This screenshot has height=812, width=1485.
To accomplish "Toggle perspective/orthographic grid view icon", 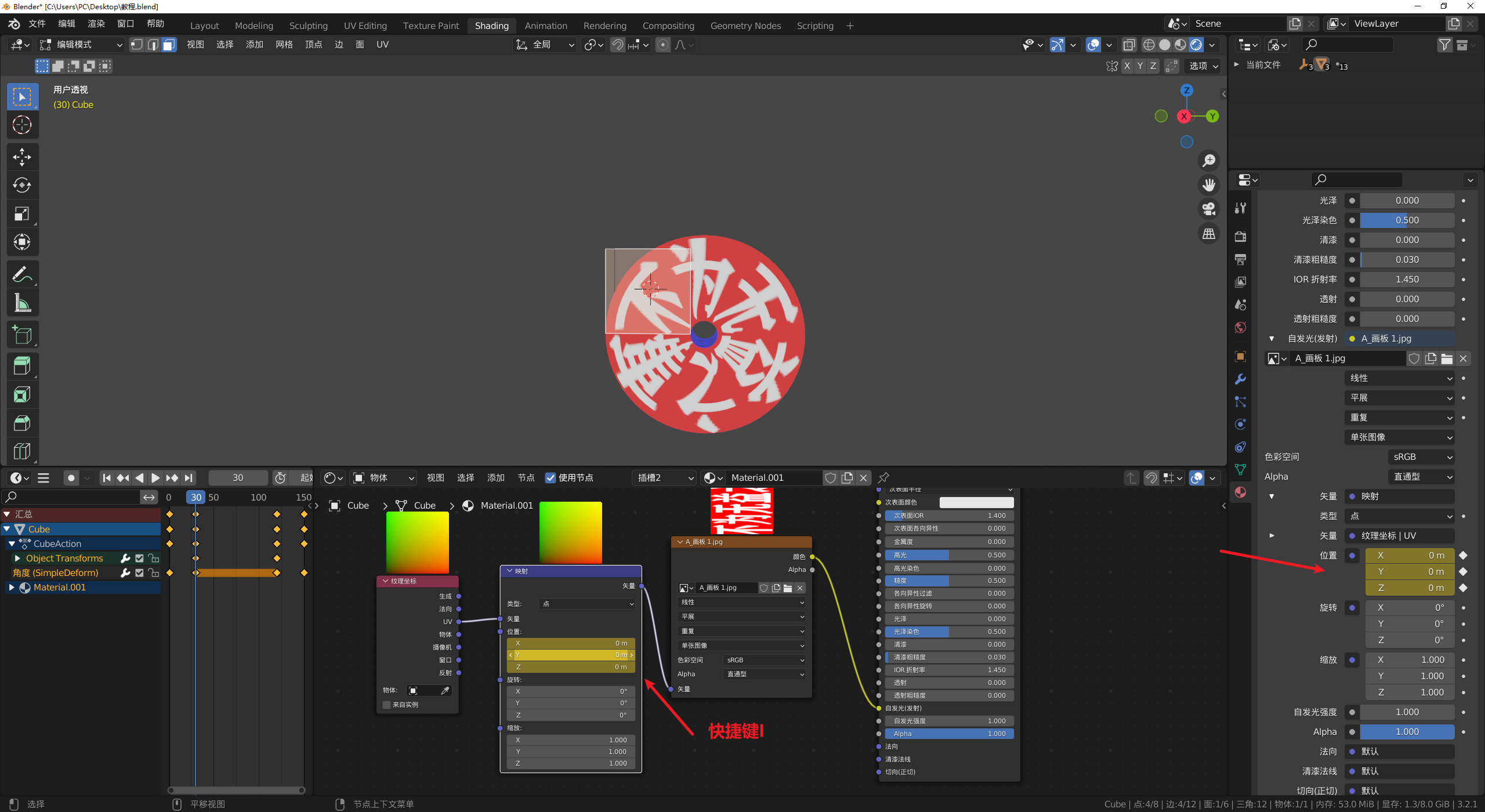I will (1209, 234).
